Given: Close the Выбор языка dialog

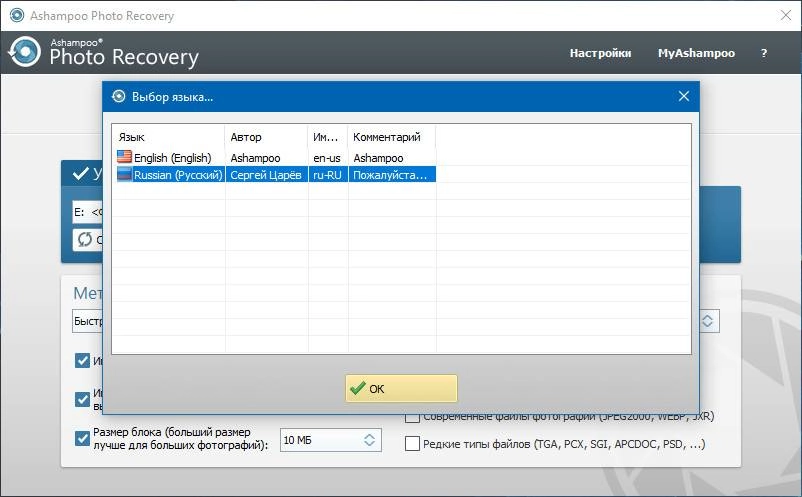Looking at the screenshot, I should [x=684, y=96].
